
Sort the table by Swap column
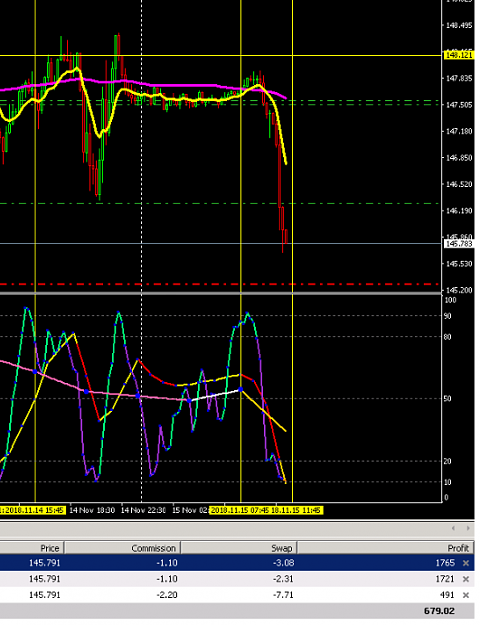(x=239, y=548)
